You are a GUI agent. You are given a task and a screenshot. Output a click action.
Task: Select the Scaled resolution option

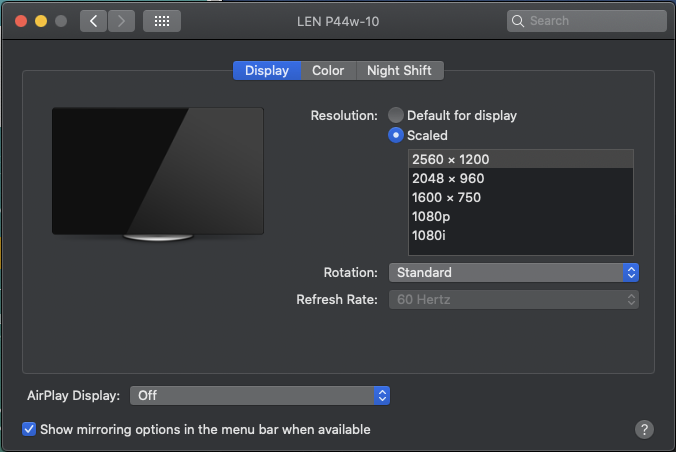coord(397,135)
